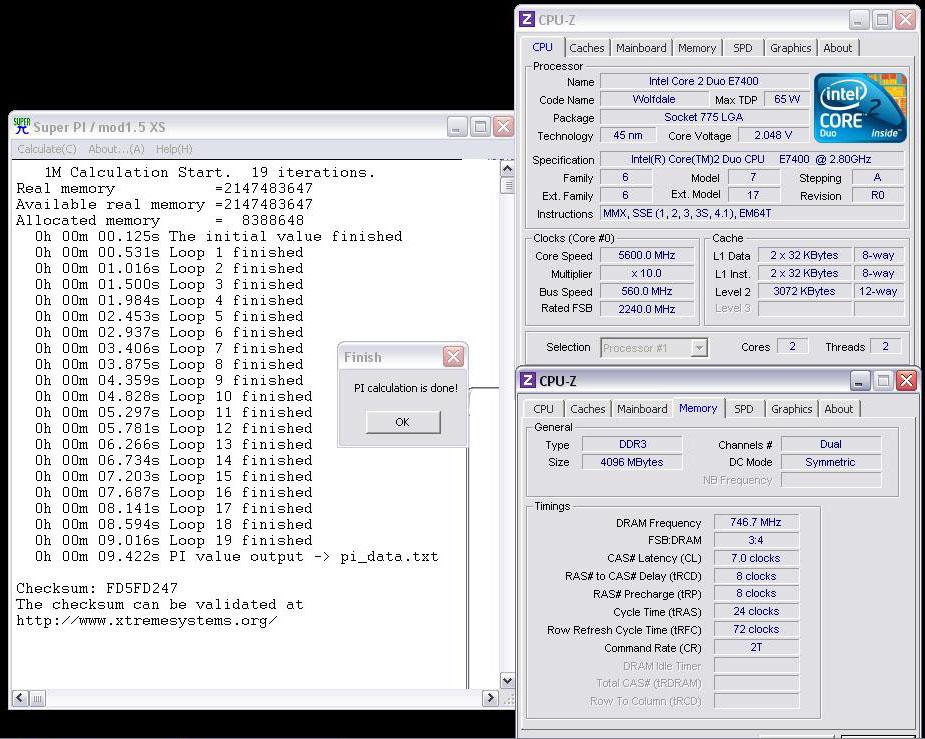This screenshot has height=739, width=925.
Task: Click the Rated FSB value 2240.0 MHz
Action: (x=647, y=309)
